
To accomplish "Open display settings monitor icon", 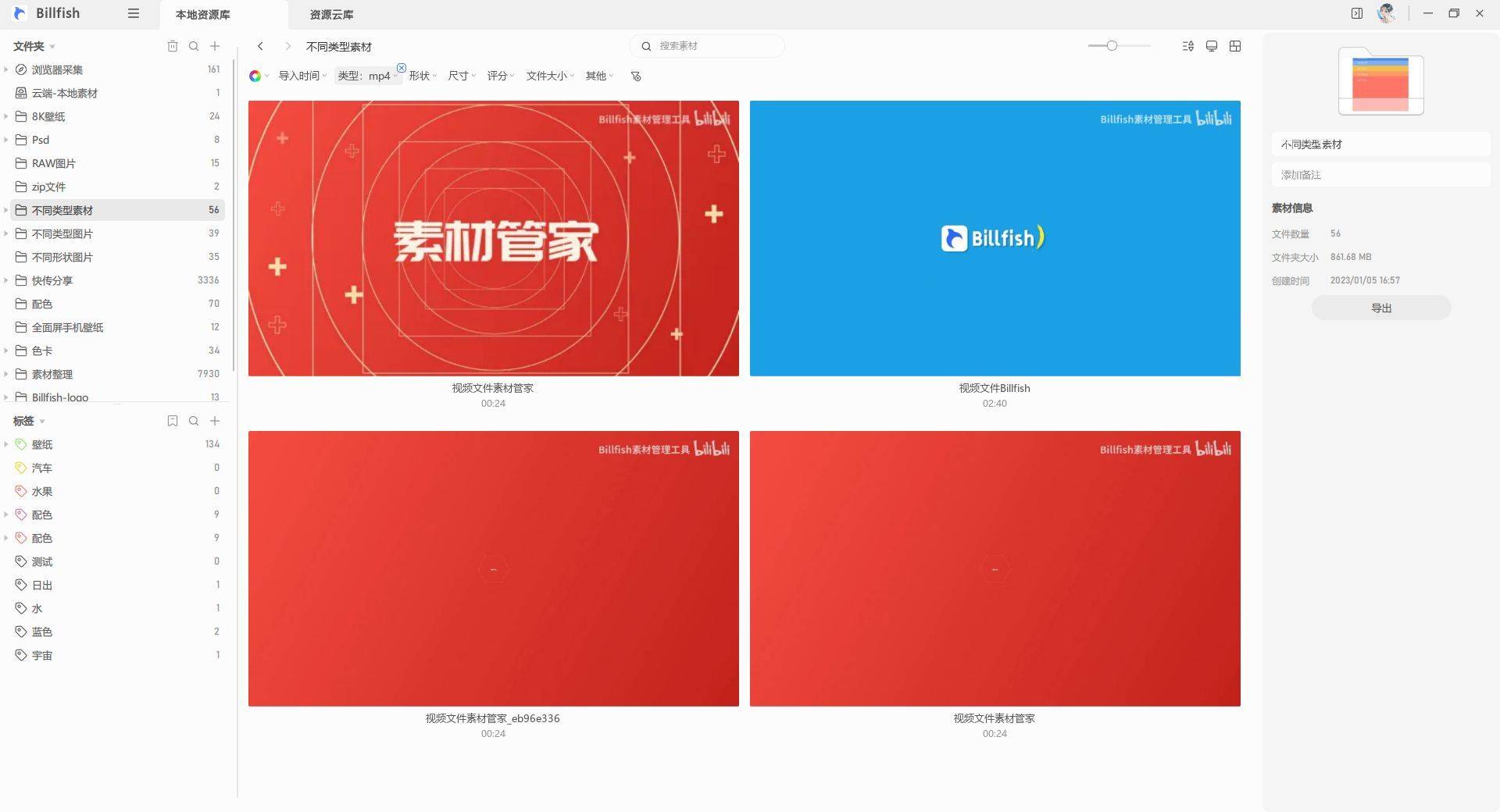I will [1212, 46].
